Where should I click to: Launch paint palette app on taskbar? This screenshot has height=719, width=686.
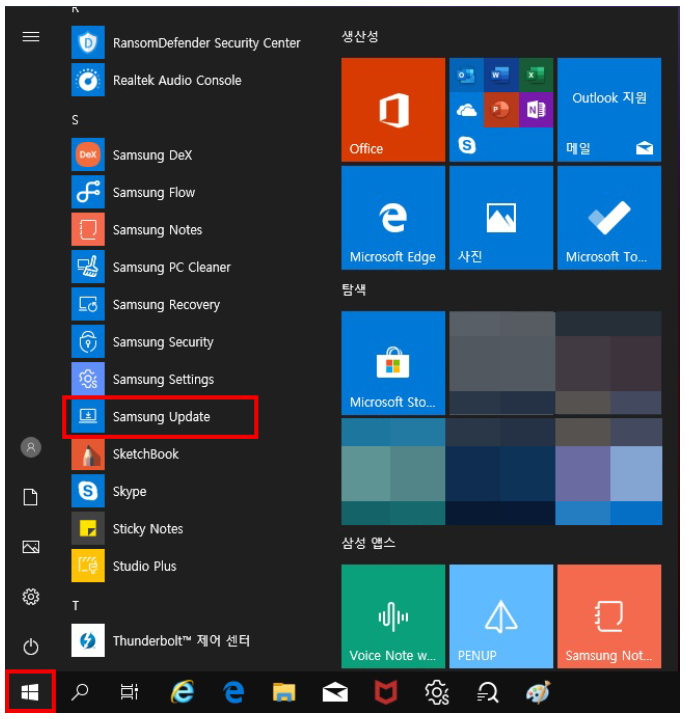pos(538,692)
